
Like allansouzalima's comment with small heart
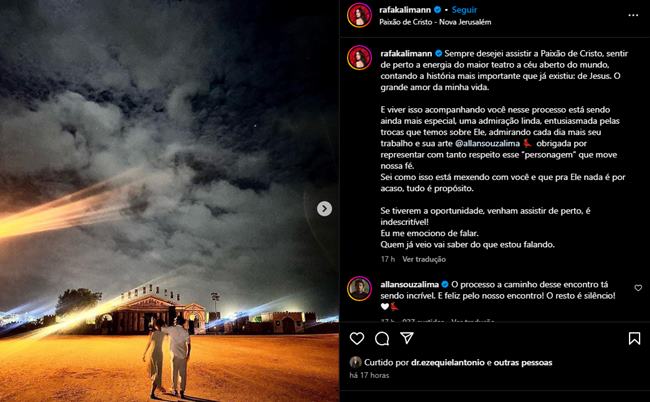[x=638, y=288]
